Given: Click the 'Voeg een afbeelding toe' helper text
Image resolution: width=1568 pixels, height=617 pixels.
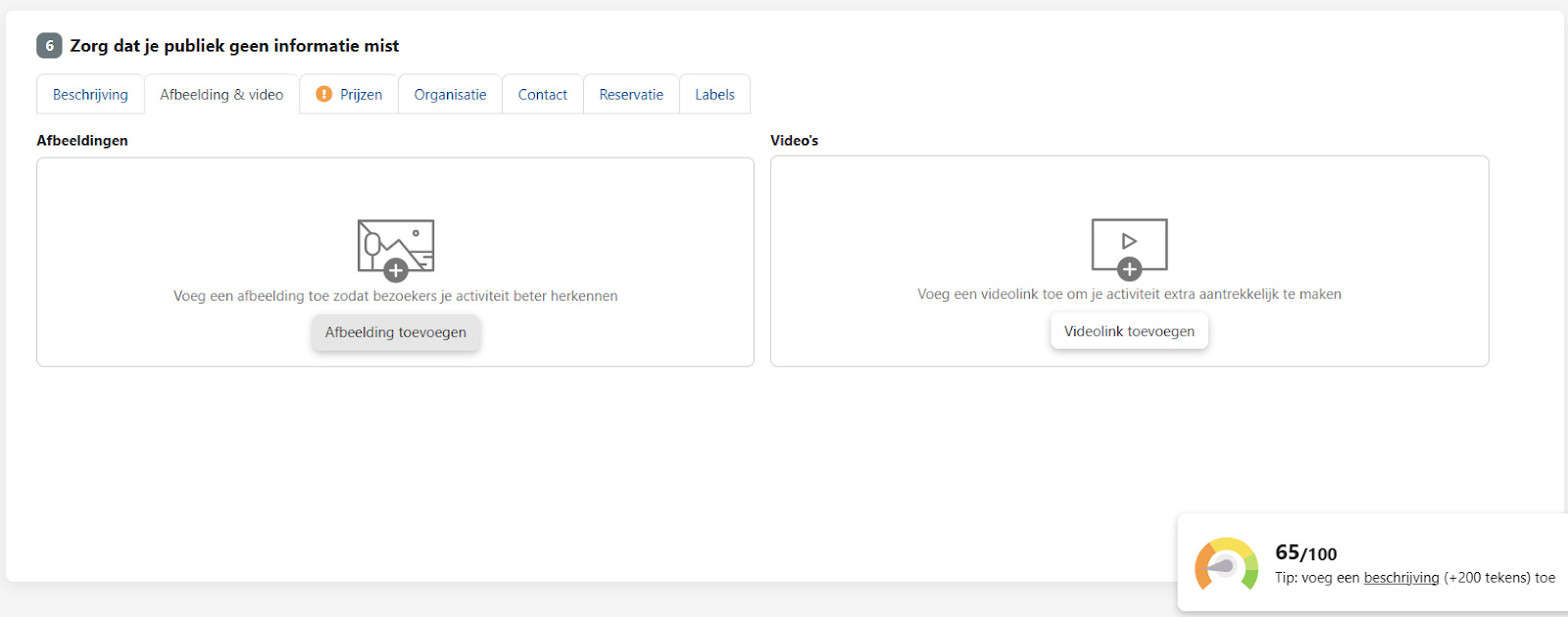Looking at the screenshot, I should 395,296.
